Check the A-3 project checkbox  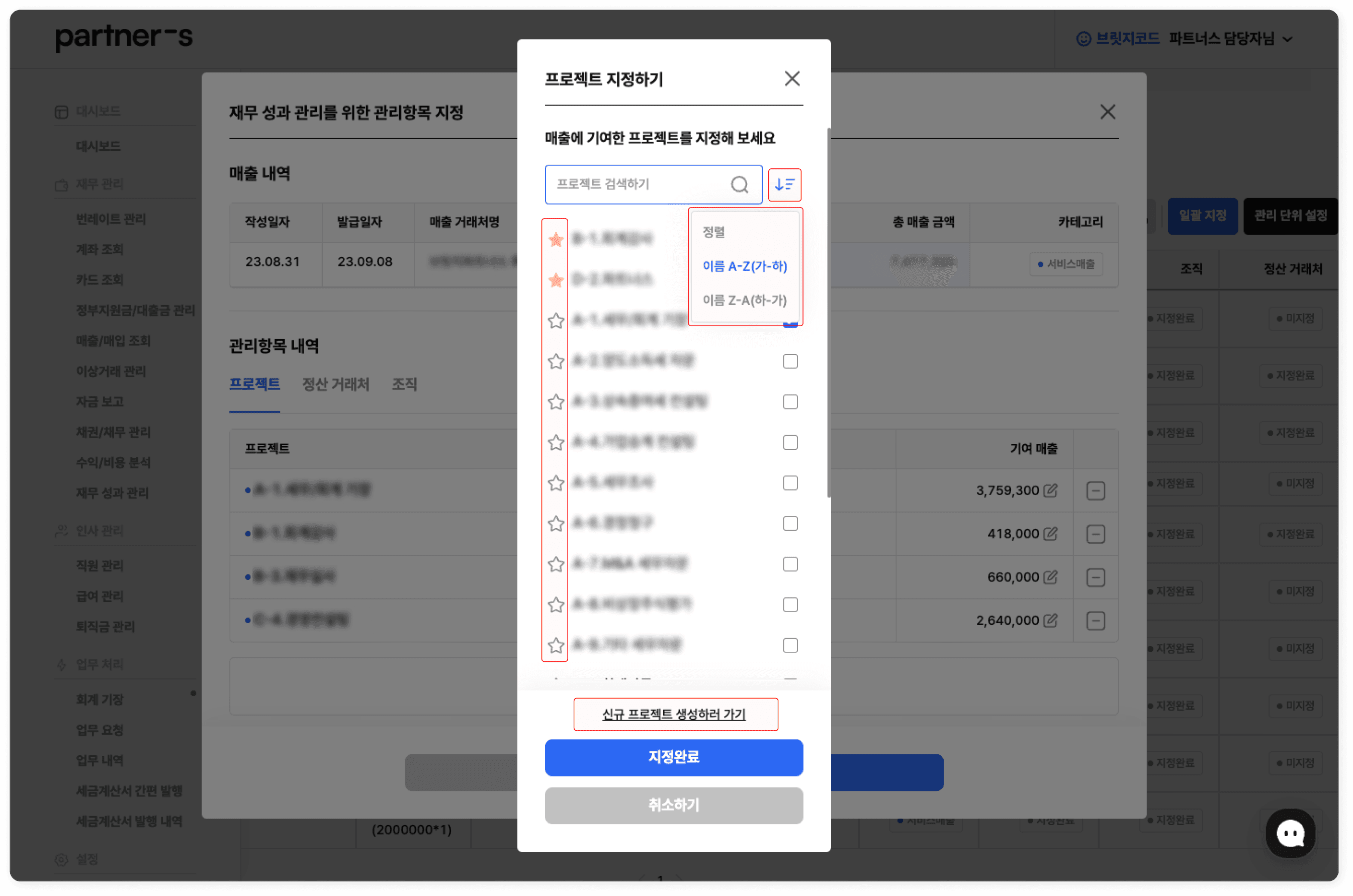[790, 402]
